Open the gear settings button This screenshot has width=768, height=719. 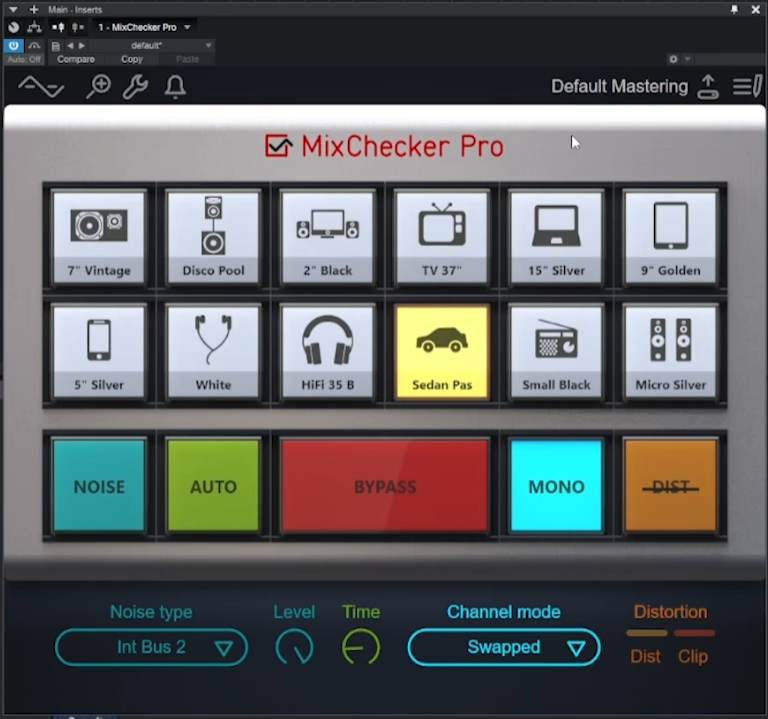tap(673, 59)
